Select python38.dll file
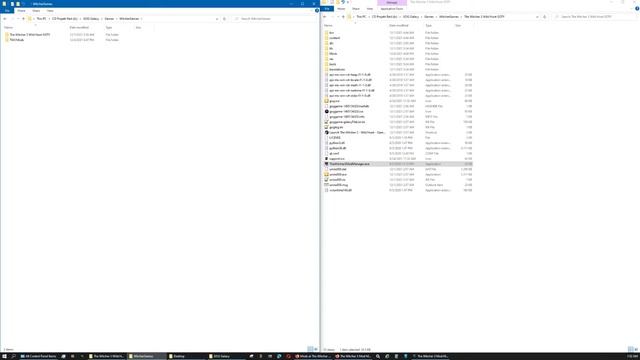Screen dimensions: 640x360 338,148
